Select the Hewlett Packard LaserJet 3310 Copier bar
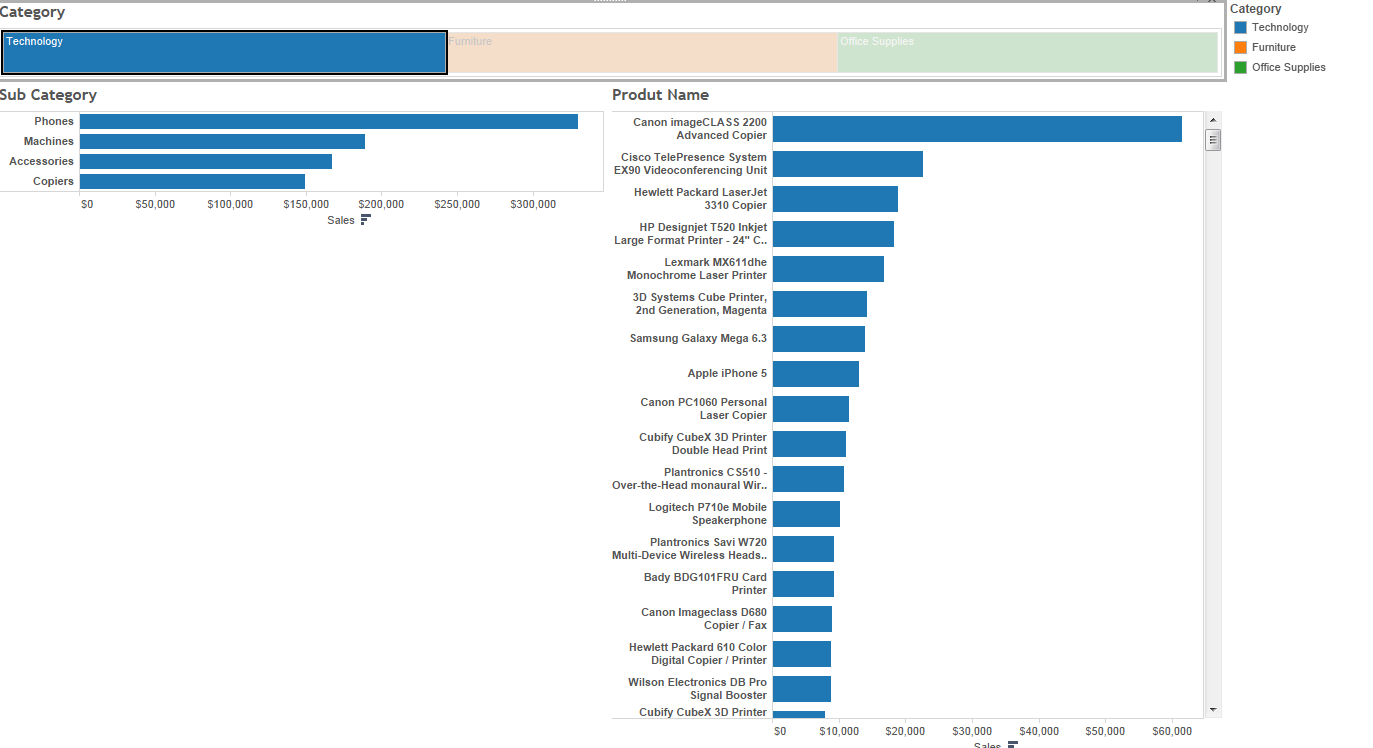The width and height of the screenshot is (1373, 748). click(x=835, y=199)
